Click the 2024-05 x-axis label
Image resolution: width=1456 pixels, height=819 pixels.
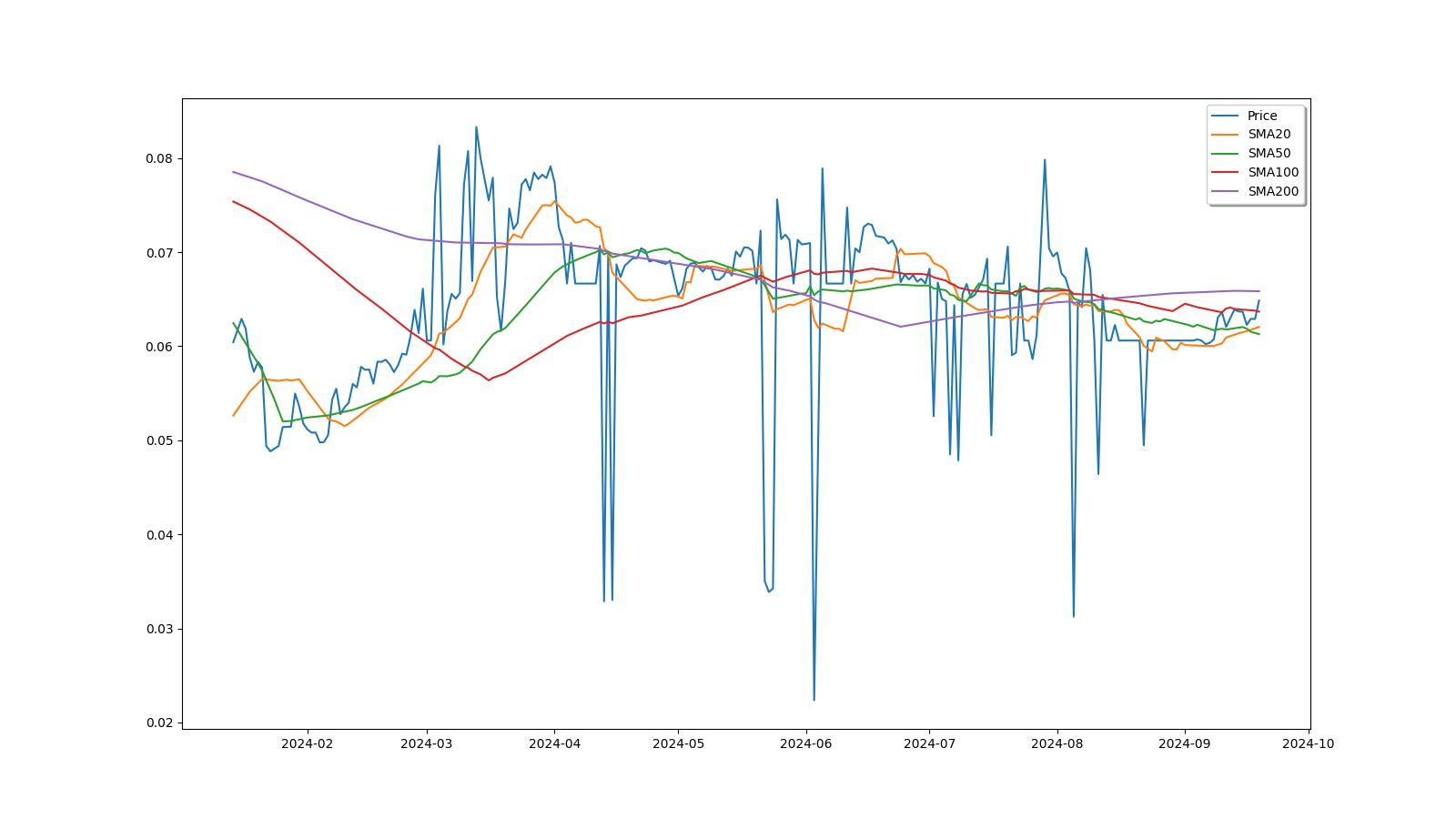[x=678, y=743]
